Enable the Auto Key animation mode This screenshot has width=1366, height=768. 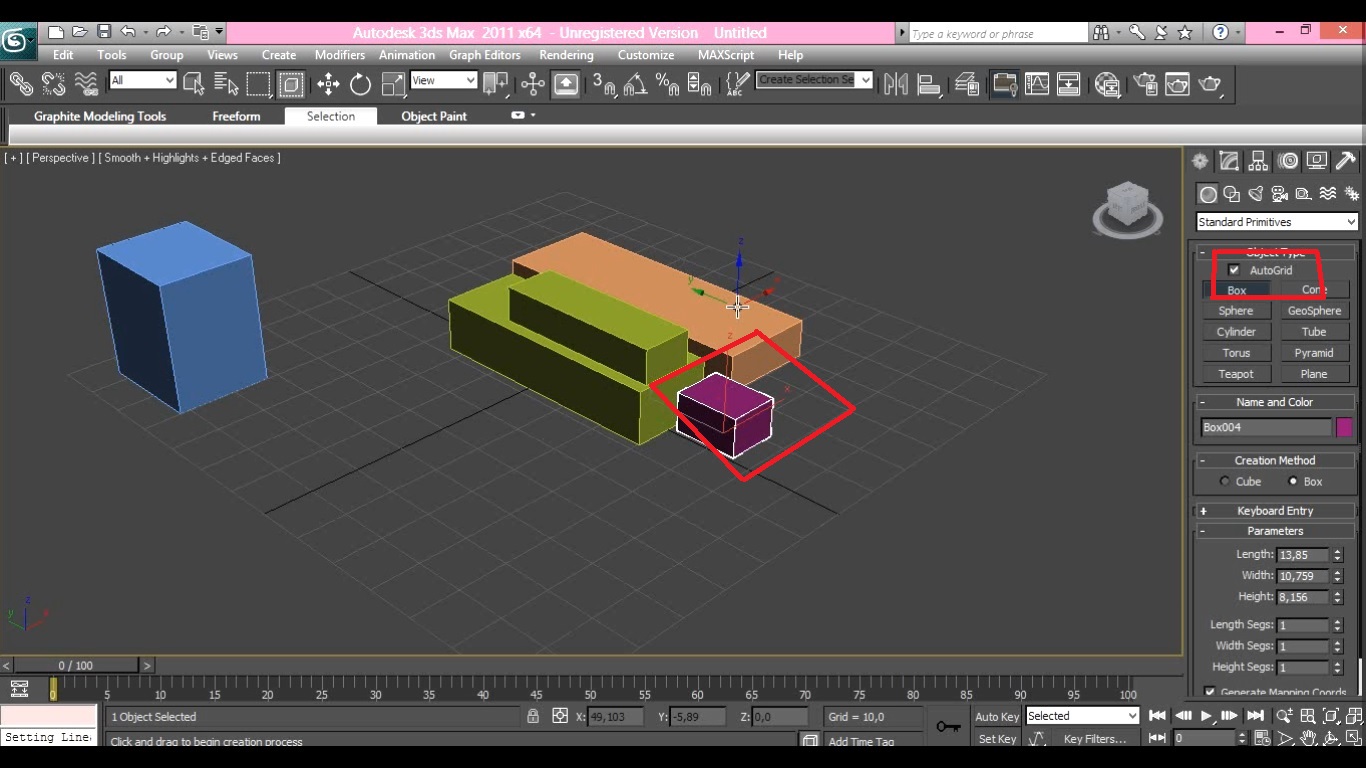996,716
